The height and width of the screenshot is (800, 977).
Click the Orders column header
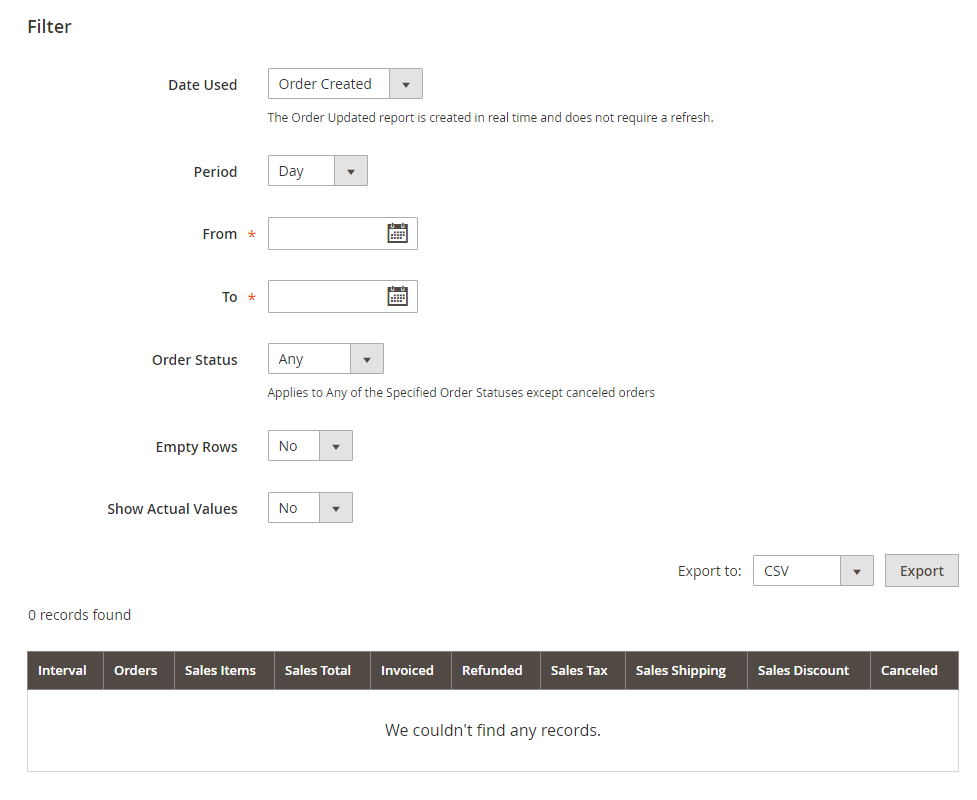coord(135,671)
